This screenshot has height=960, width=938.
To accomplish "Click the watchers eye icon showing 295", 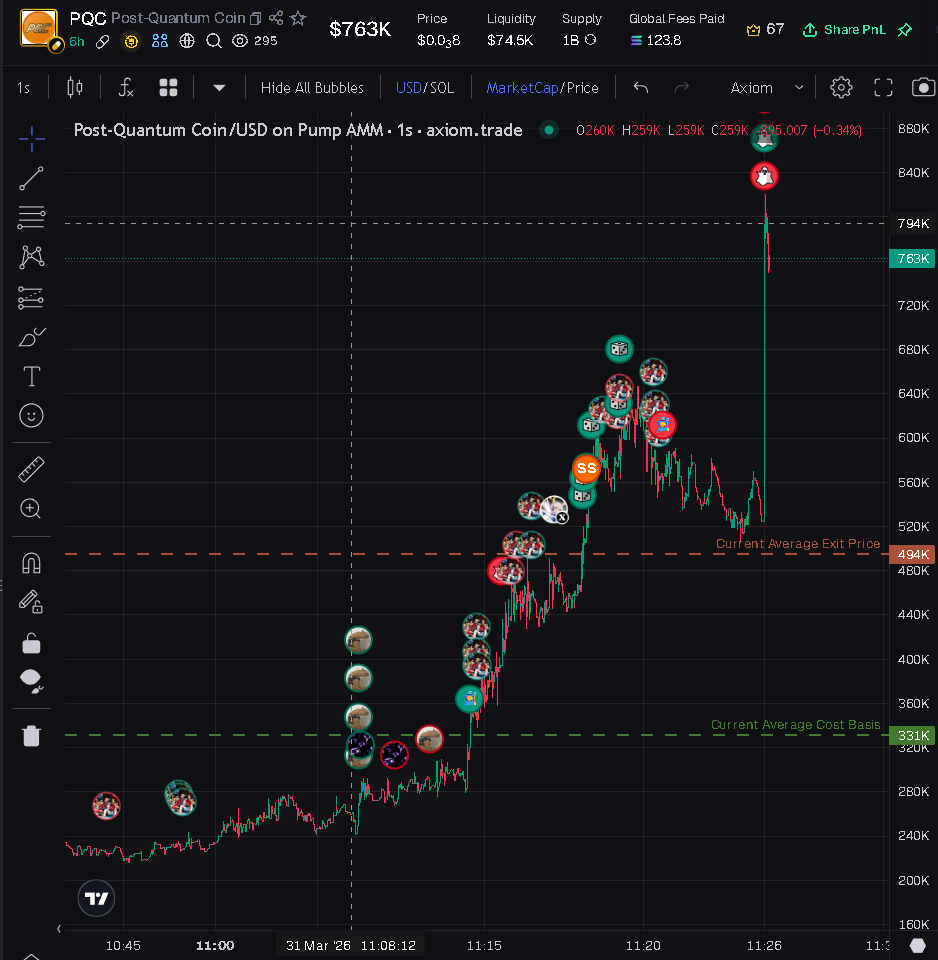I will tap(240, 41).
